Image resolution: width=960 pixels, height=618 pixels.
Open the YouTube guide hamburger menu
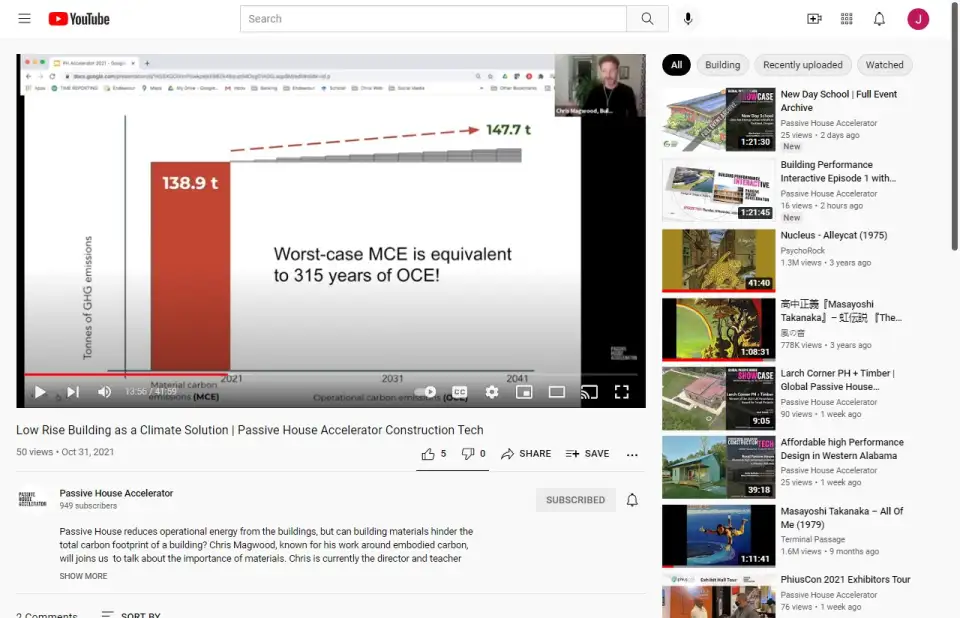(x=24, y=19)
